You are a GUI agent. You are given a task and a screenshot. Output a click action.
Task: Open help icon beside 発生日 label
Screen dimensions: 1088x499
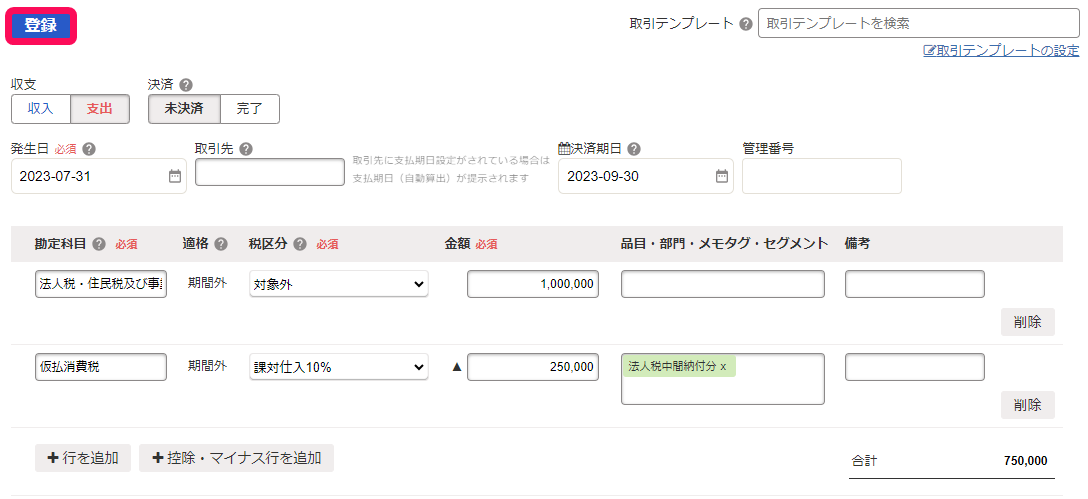pyautogui.click(x=89, y=149)
